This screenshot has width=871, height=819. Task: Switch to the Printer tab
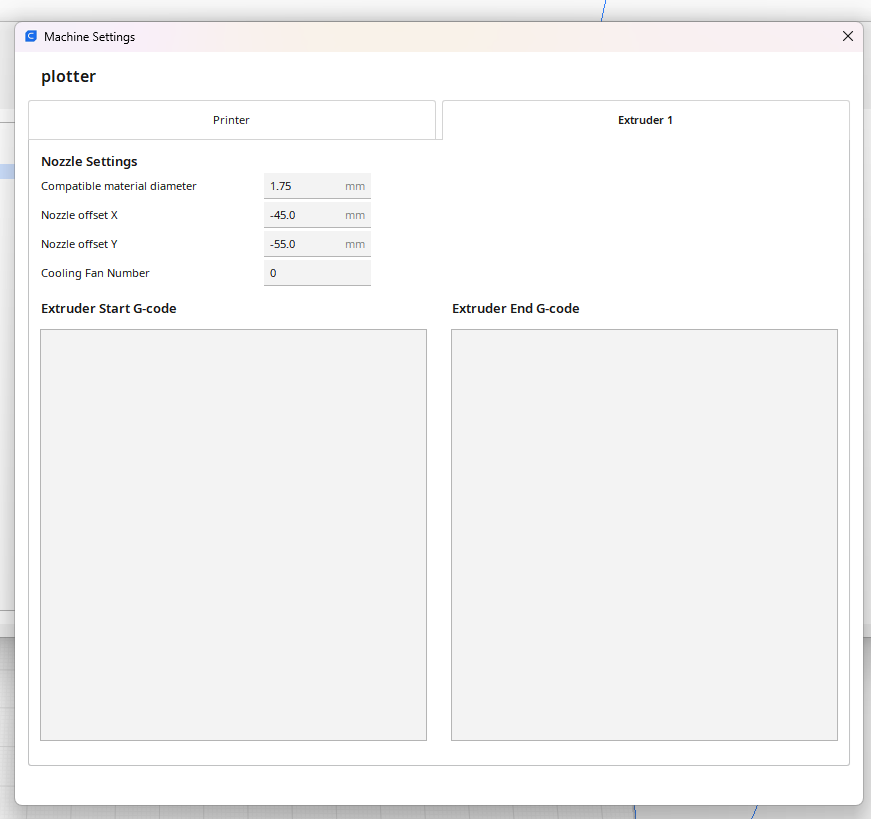coord(231,120)
